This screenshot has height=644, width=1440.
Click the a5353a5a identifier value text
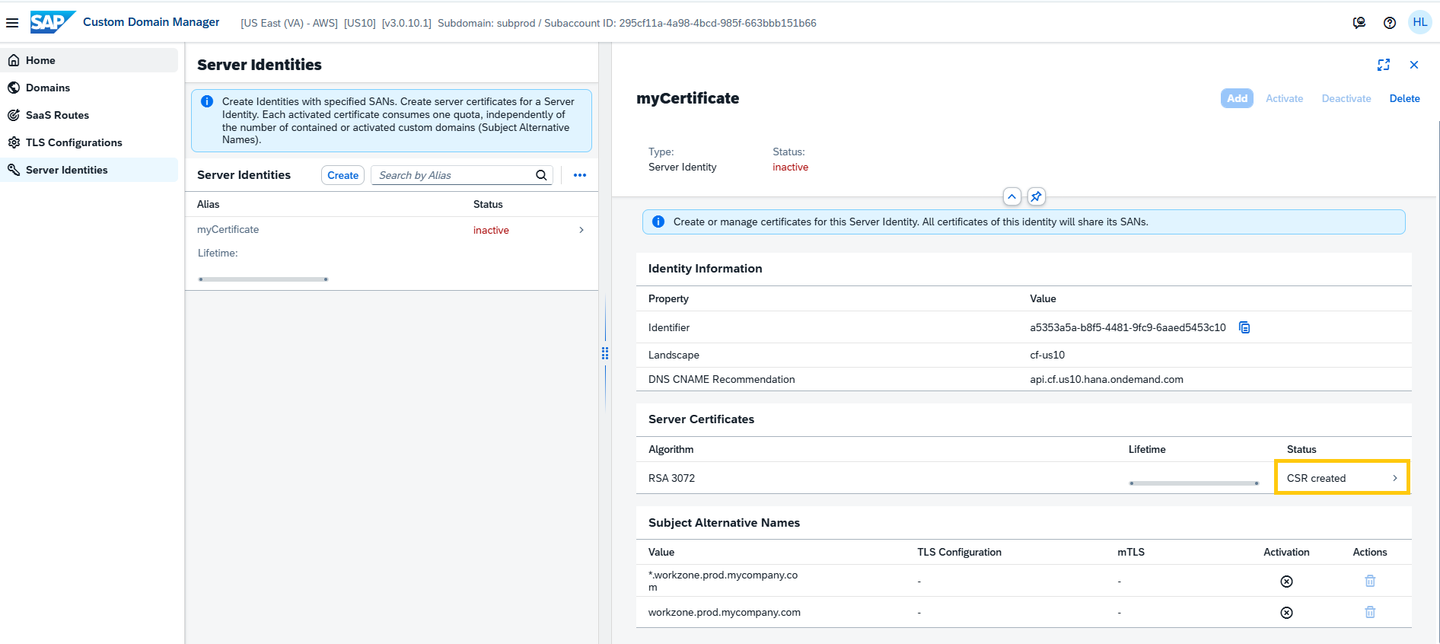click(1128, 327)
